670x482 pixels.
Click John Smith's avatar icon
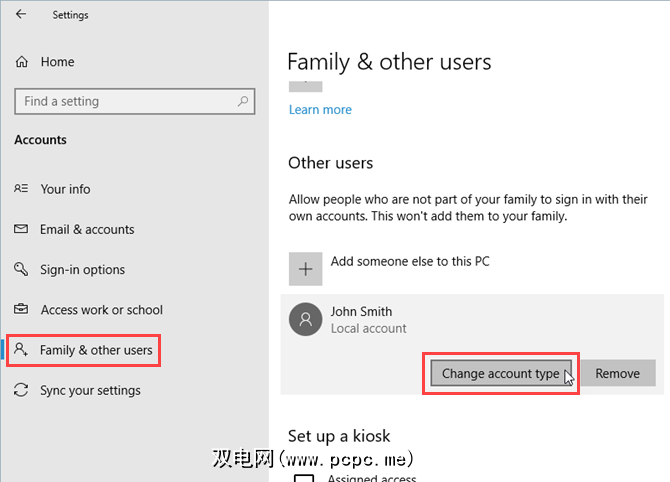305,319
